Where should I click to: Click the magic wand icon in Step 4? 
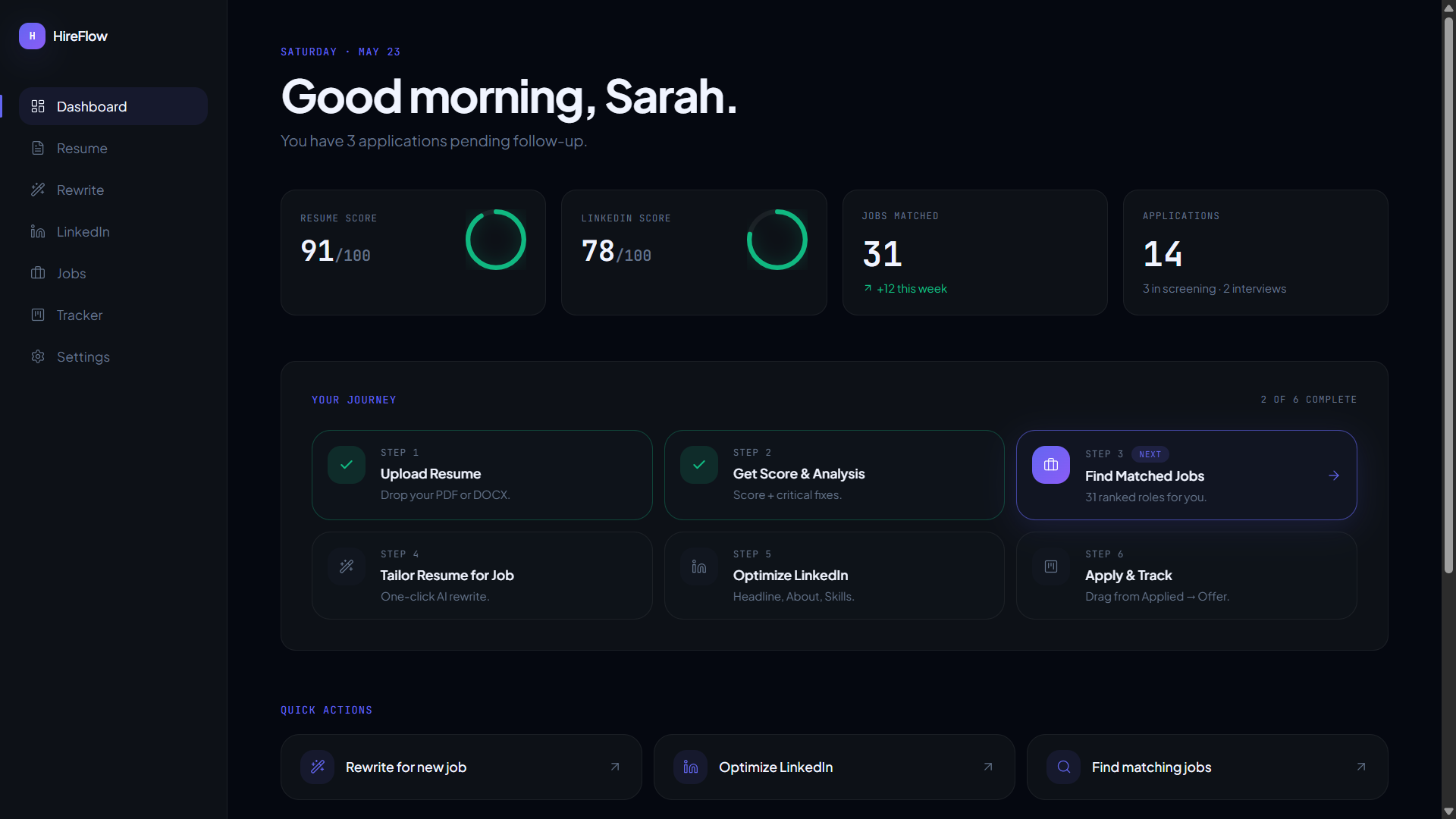click(x=347, y=566)
